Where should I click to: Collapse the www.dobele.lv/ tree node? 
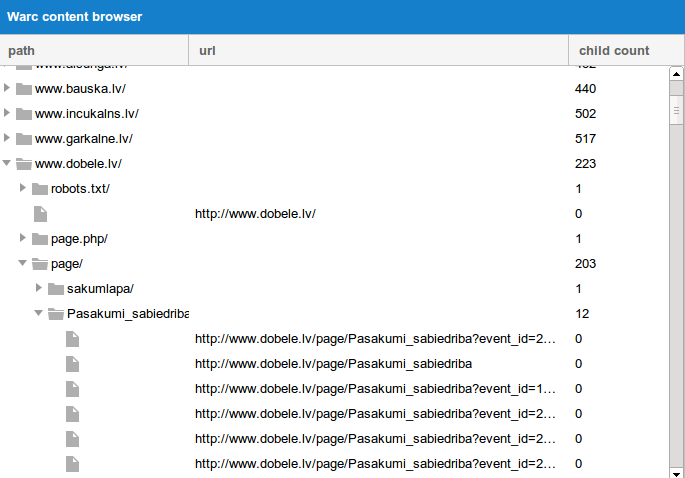point(7,163)
